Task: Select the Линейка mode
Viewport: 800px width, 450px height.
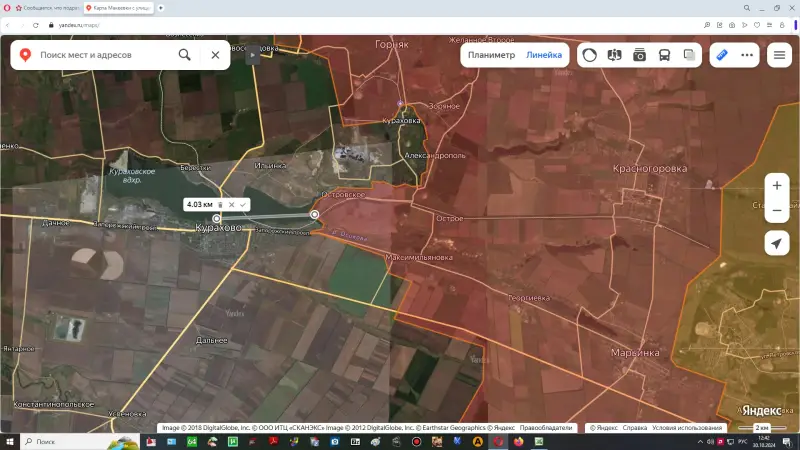Action: tap(544, 55)
